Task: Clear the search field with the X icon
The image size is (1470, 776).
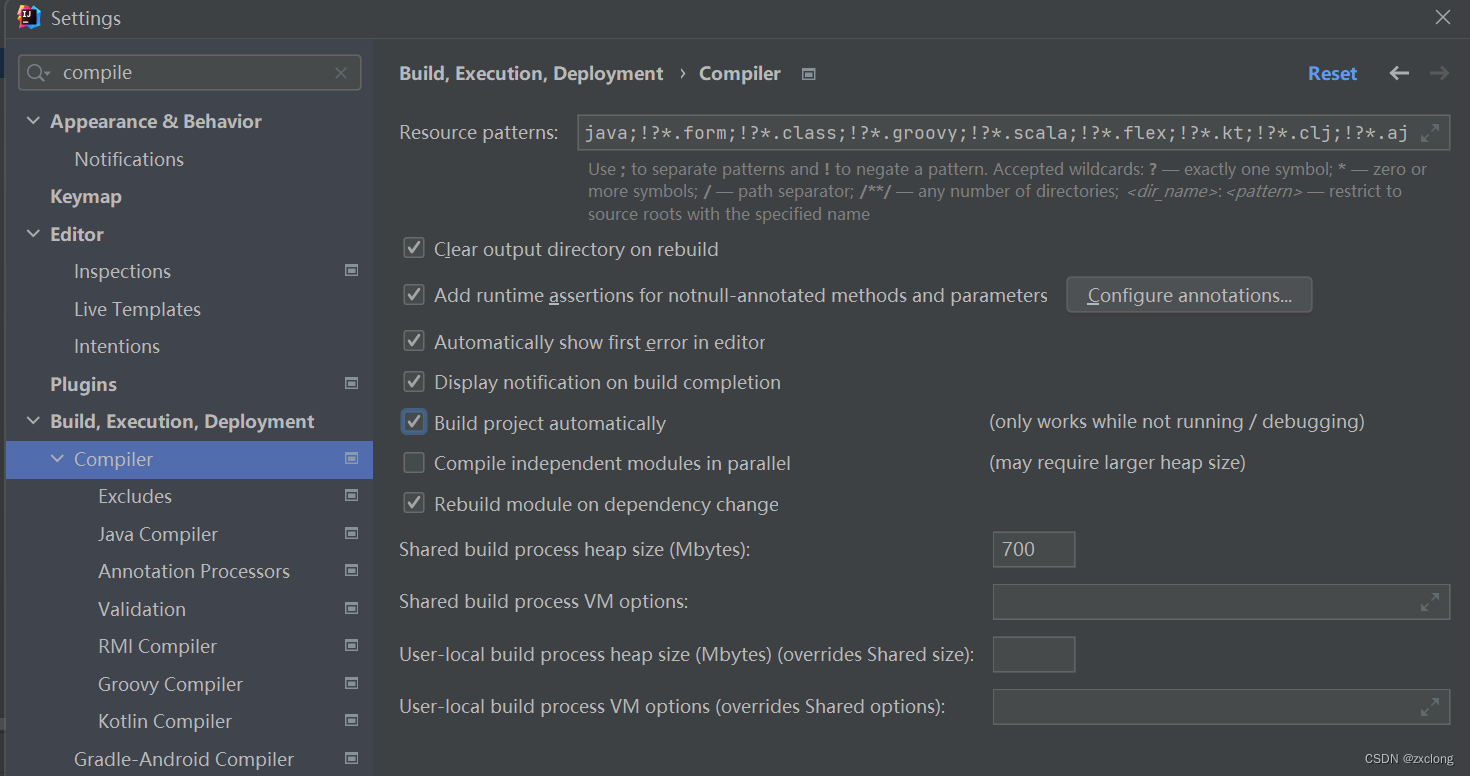Action: tap(341, 73)
